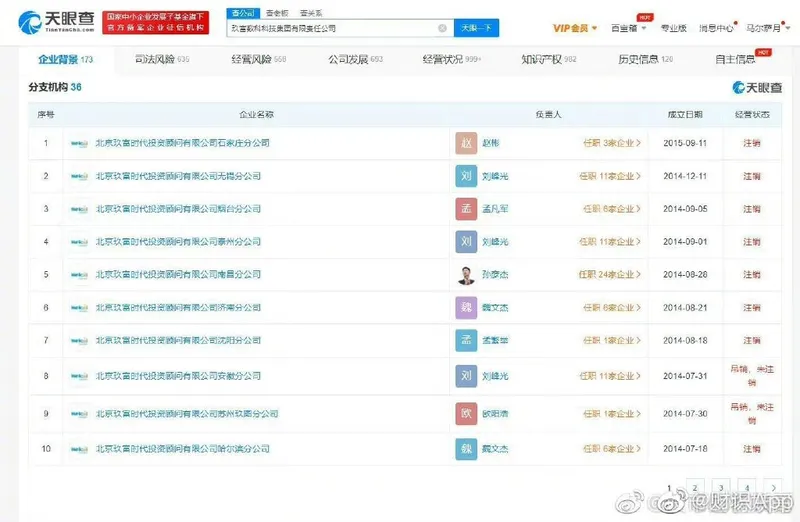
Task: Click the 吊销，未注销 status in 安徽分公司 row
Action: [752, 376]
